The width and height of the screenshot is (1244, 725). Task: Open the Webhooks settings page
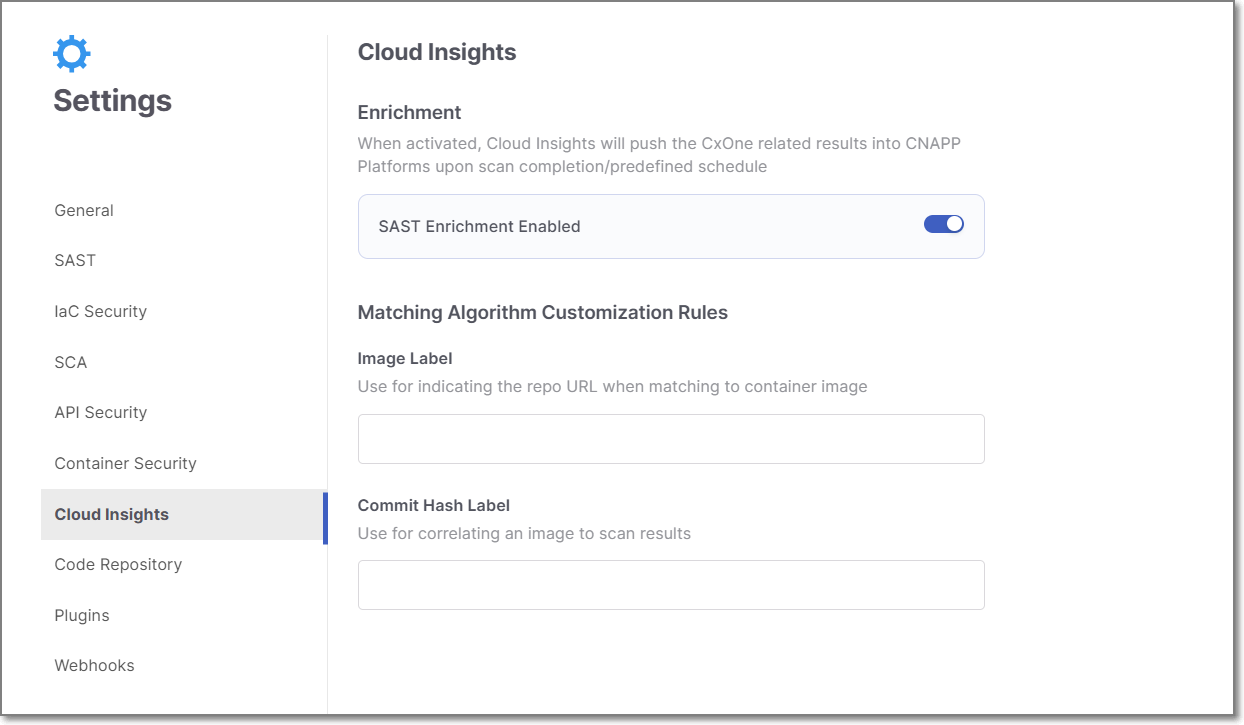[94, 665]
